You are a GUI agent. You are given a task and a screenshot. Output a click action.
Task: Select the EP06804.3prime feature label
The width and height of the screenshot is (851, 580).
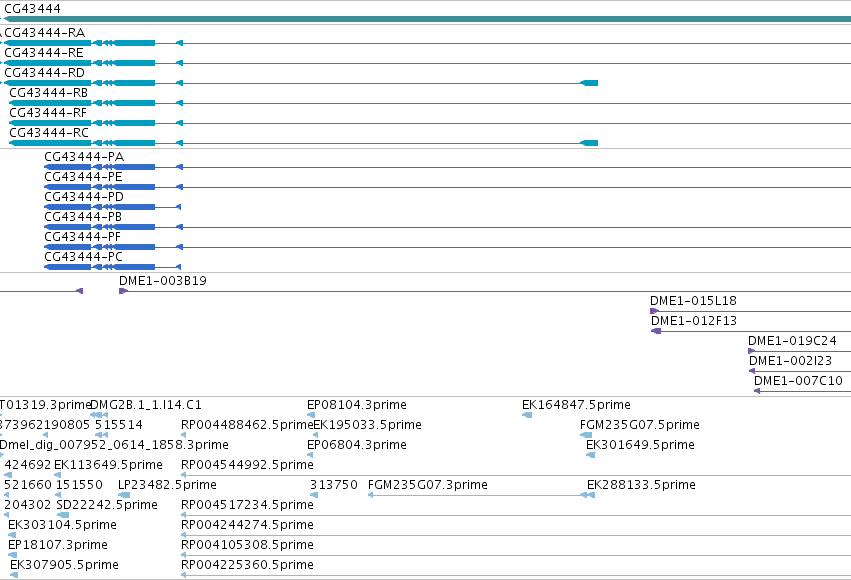[357, 445]
